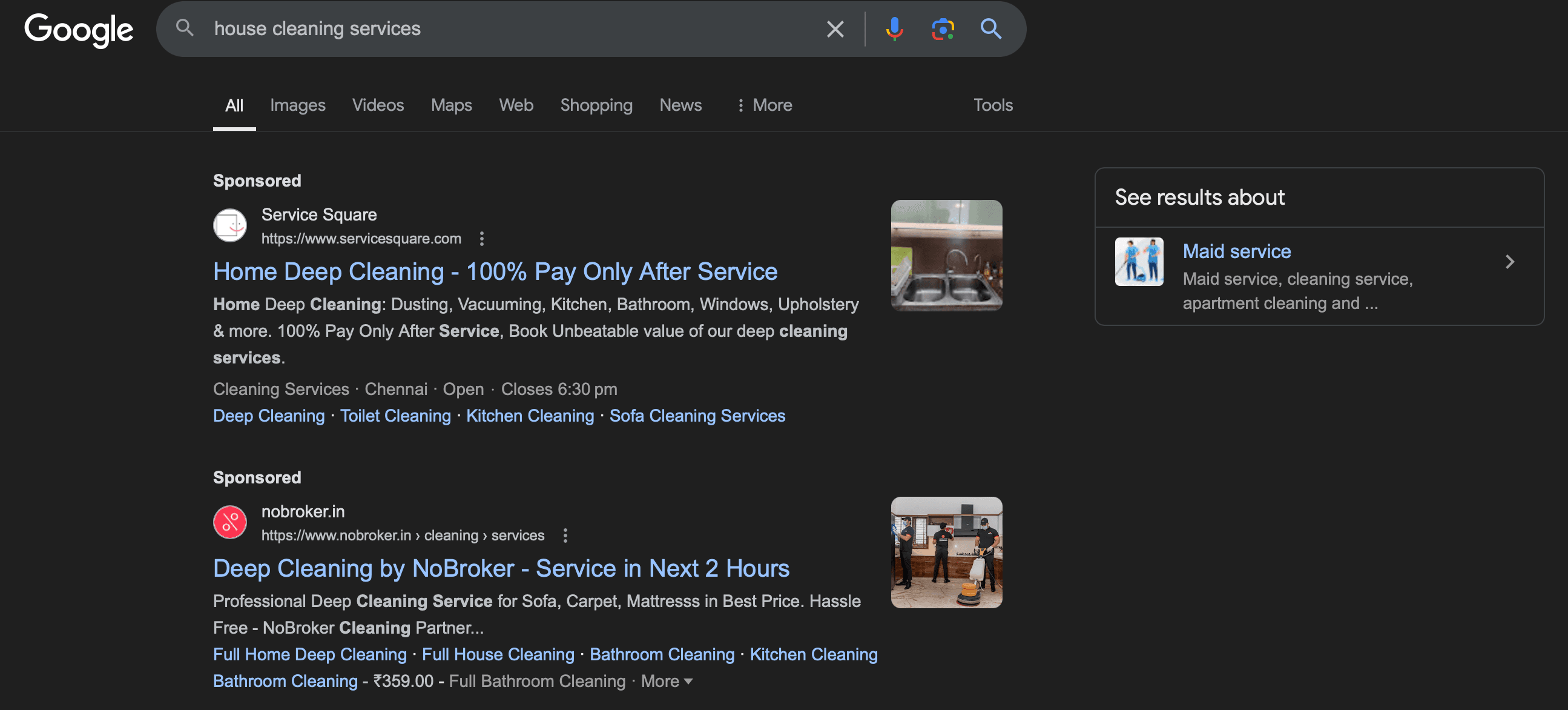Click the Service Square favicon

(229, 226)
